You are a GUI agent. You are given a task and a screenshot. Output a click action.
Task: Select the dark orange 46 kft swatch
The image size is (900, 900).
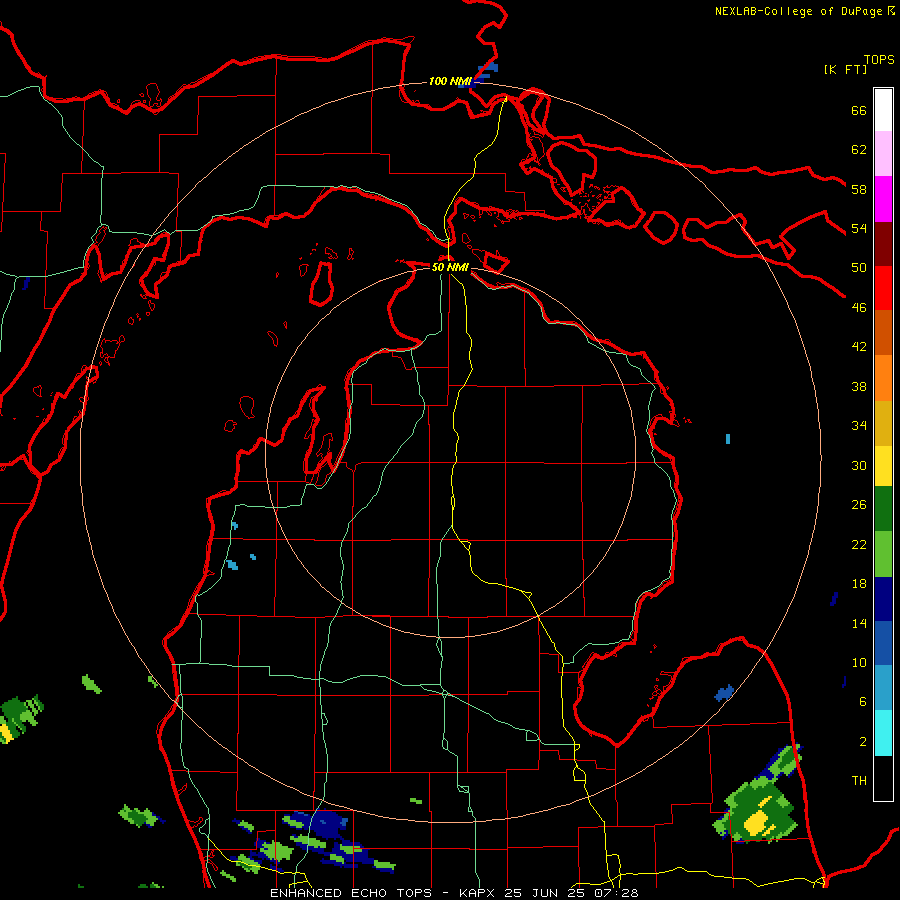pos(883,333)
